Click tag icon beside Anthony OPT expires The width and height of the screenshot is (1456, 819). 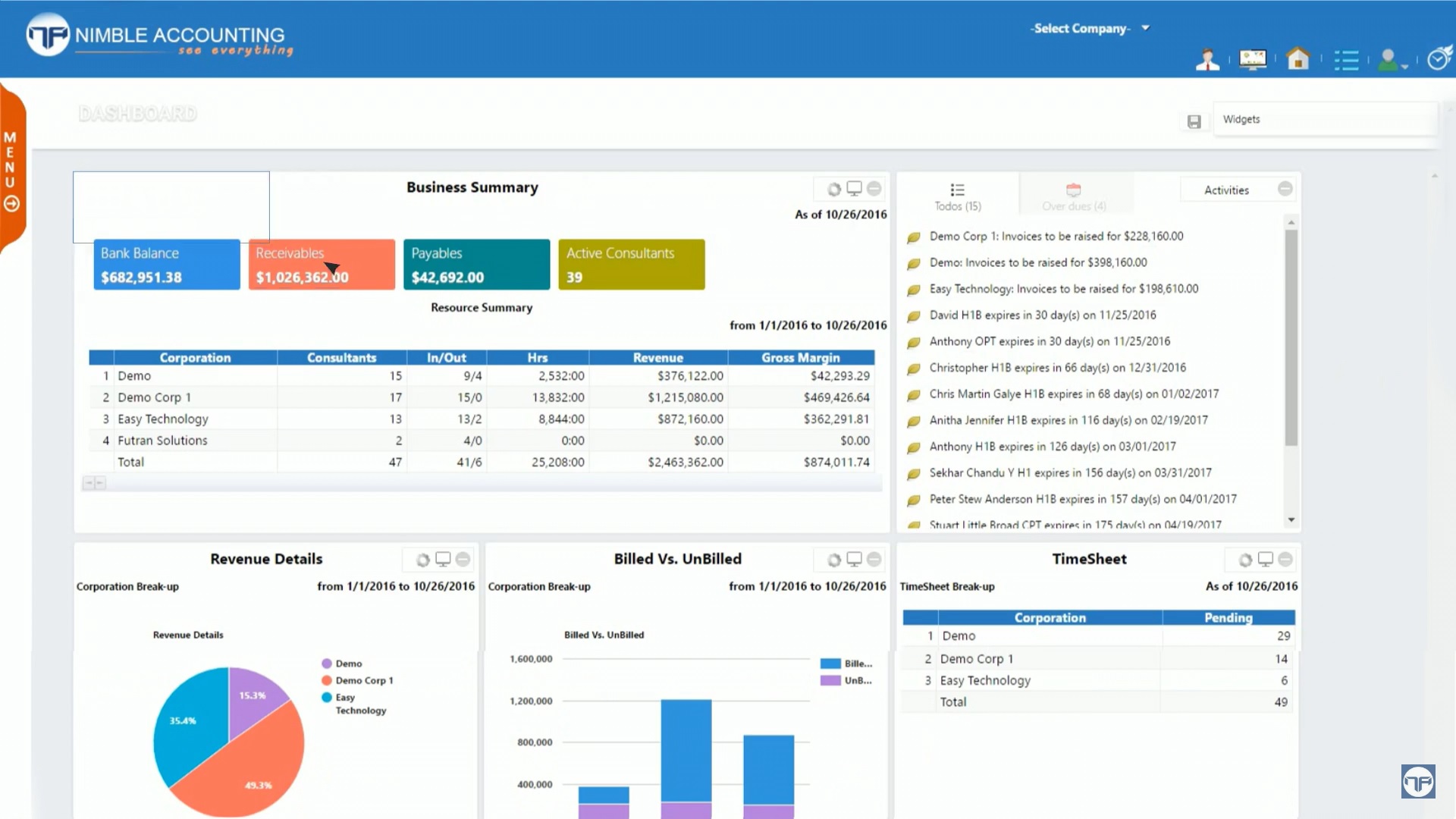[914, 343]
